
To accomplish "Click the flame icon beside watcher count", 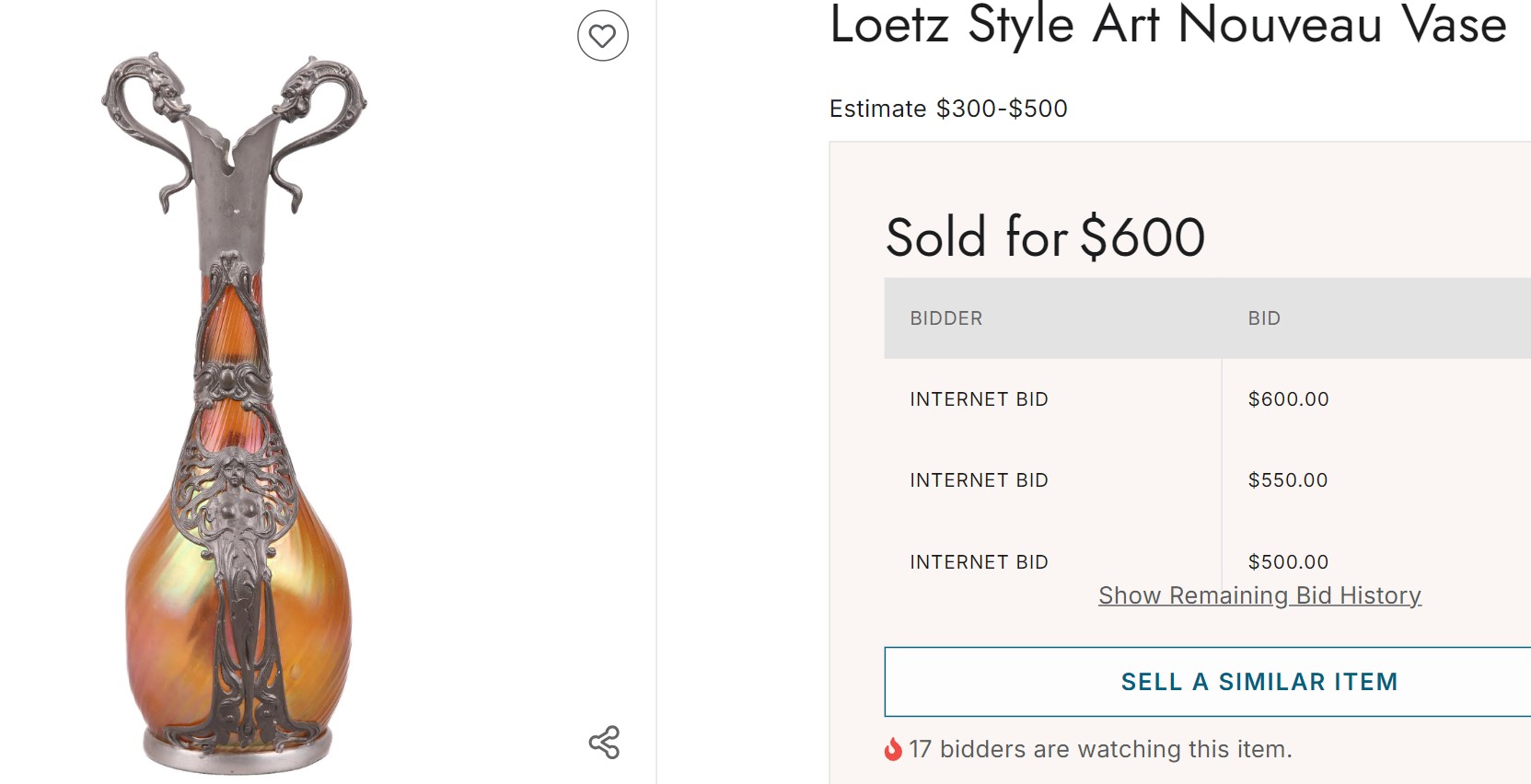I will point(892,749).
